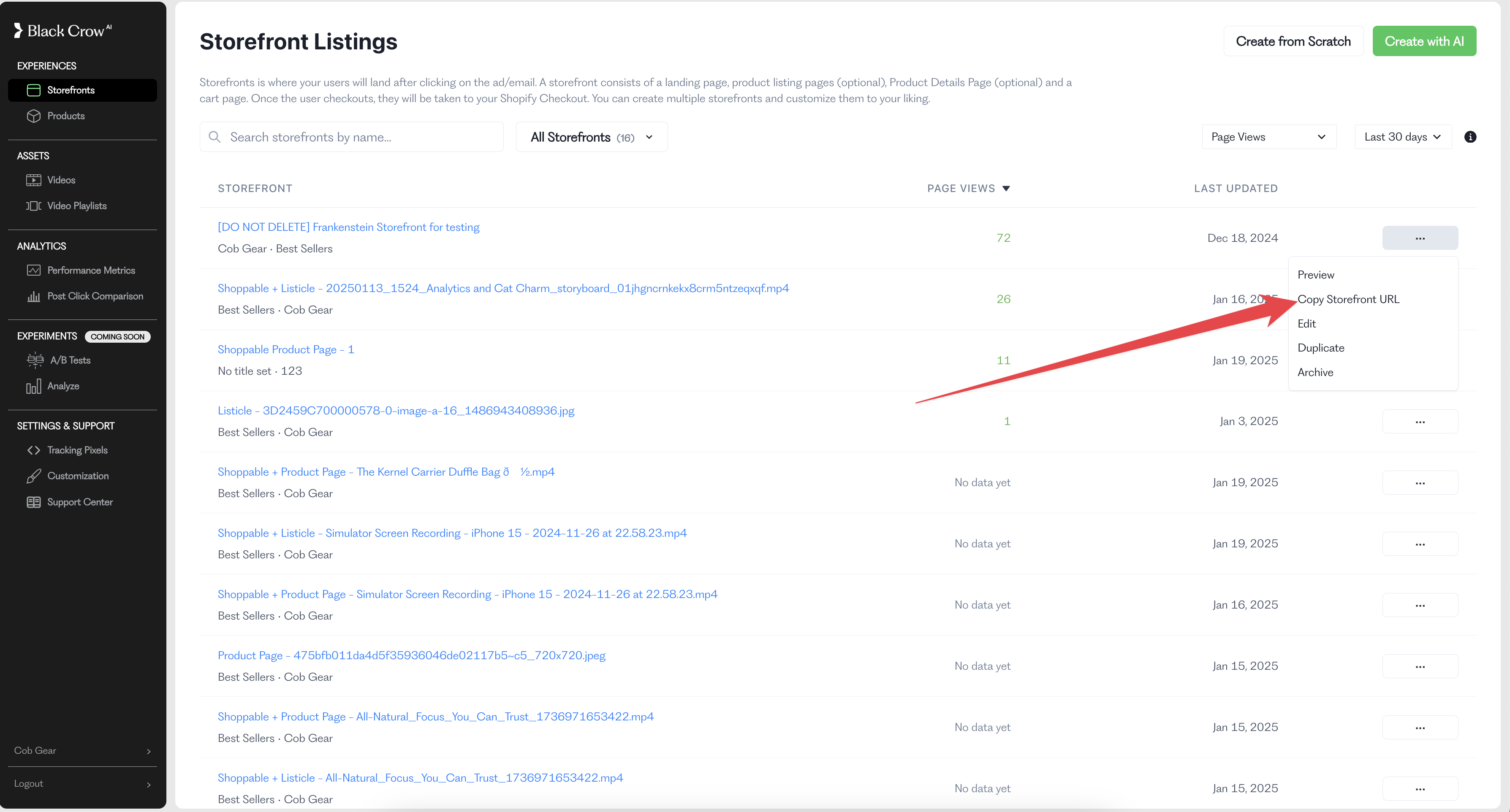Viewport: 1510px width, 812px height.
Task: Open the Last 30 days range dropdown
Action: [1402, 137]
